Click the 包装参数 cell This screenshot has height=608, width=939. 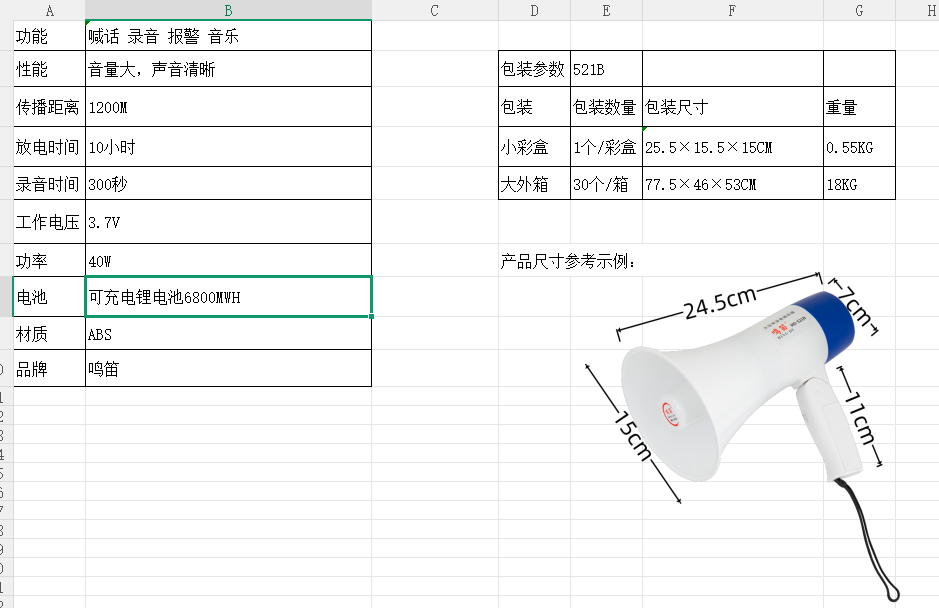534,69
